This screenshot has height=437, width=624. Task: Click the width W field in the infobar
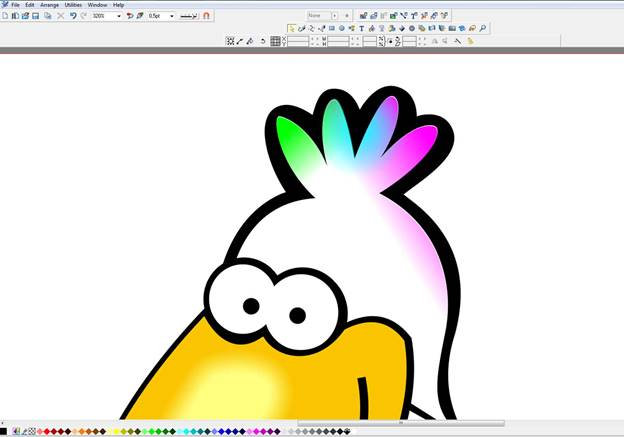click(338, 39)
